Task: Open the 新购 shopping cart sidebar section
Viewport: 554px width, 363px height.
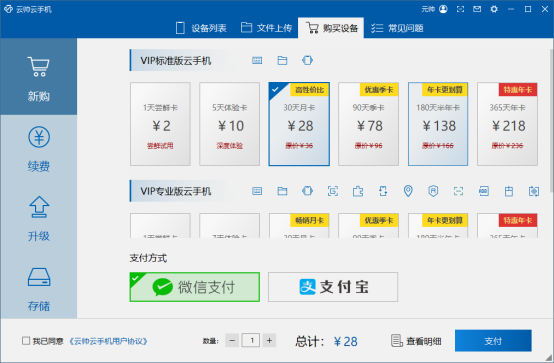Action: click(x=39, y=77)
